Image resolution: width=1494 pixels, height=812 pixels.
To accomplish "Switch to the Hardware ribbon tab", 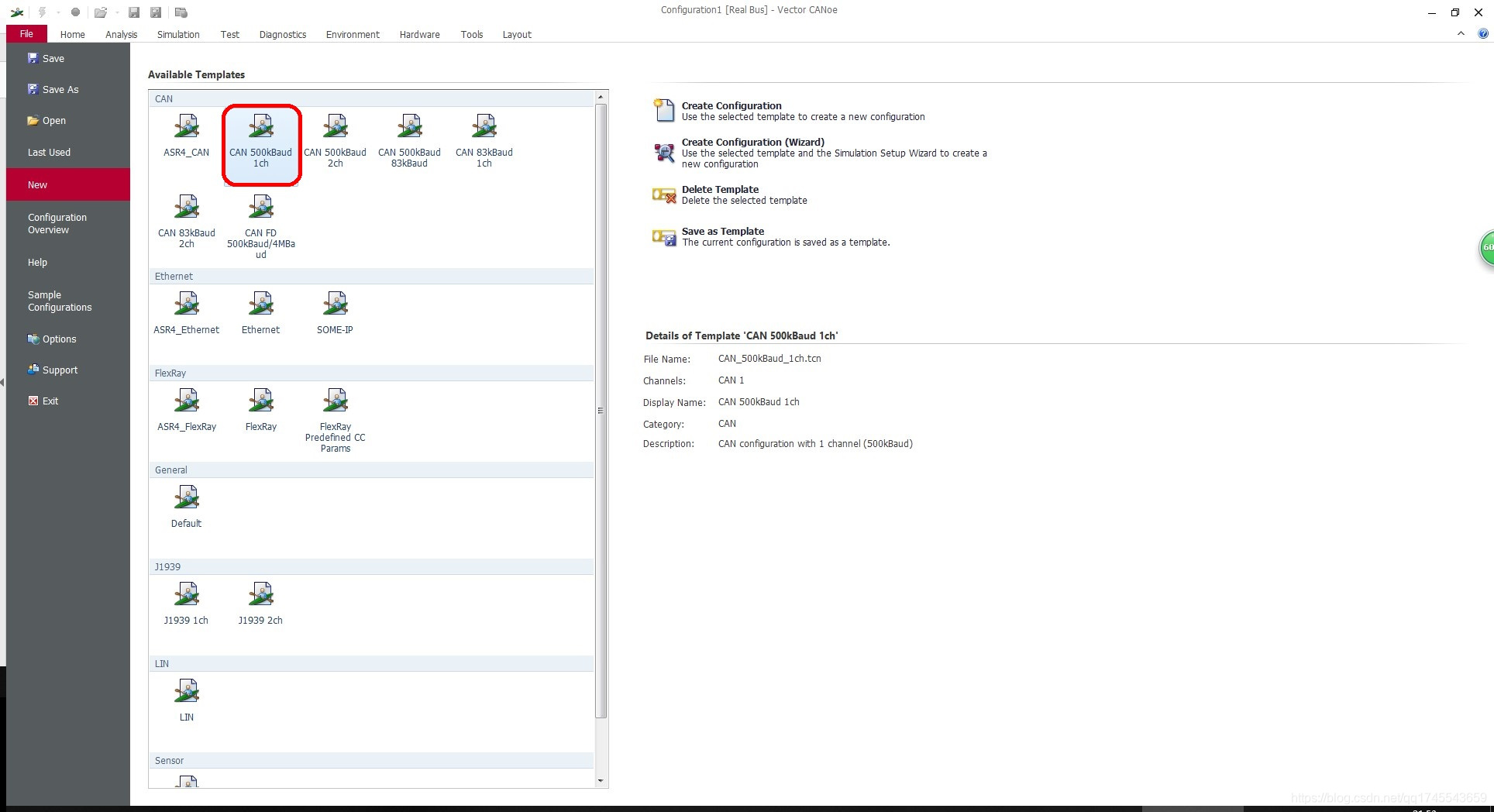I will (x=420, y=35).
